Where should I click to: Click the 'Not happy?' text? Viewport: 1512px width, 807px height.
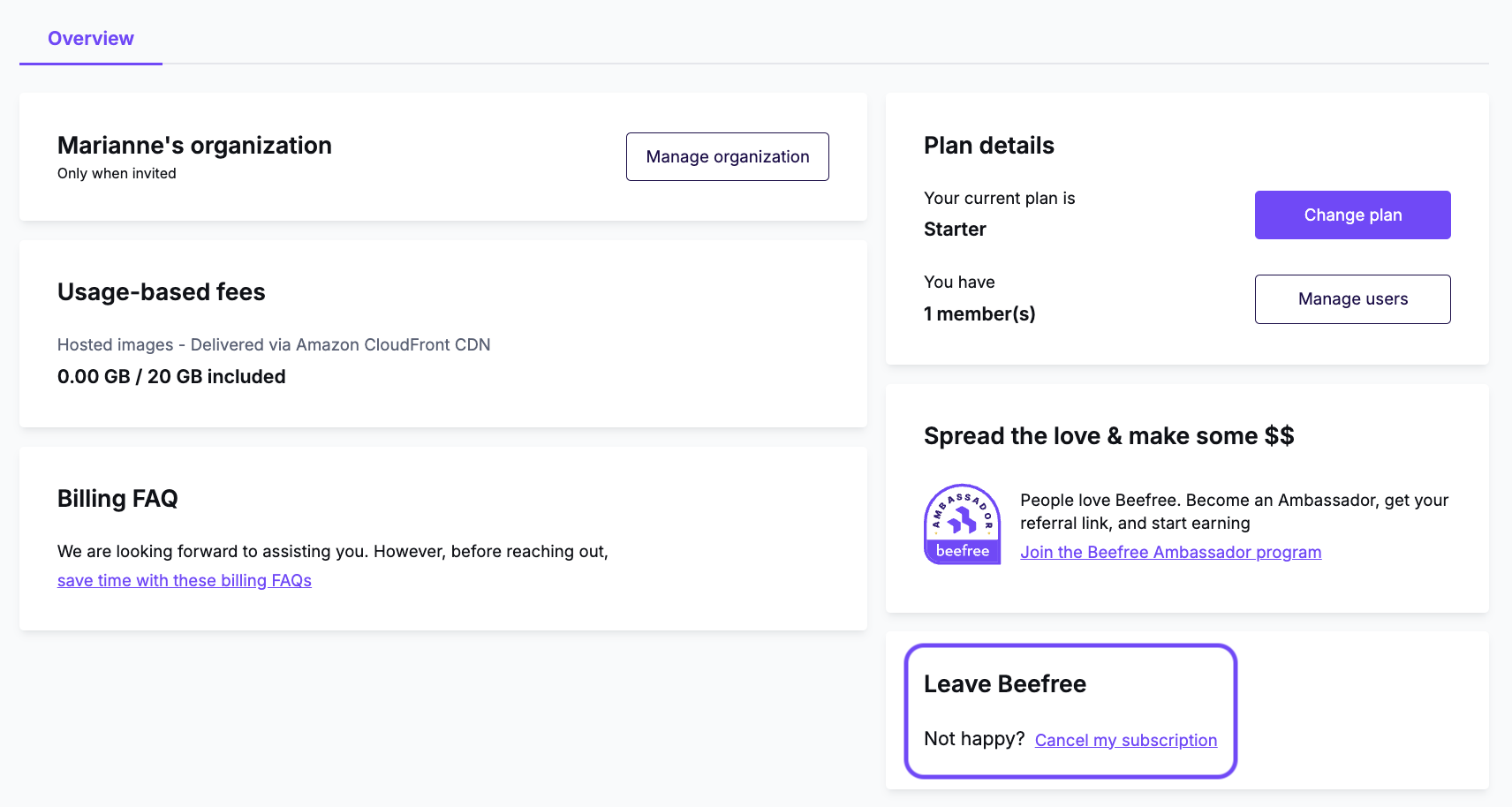(x=974, y=739)
